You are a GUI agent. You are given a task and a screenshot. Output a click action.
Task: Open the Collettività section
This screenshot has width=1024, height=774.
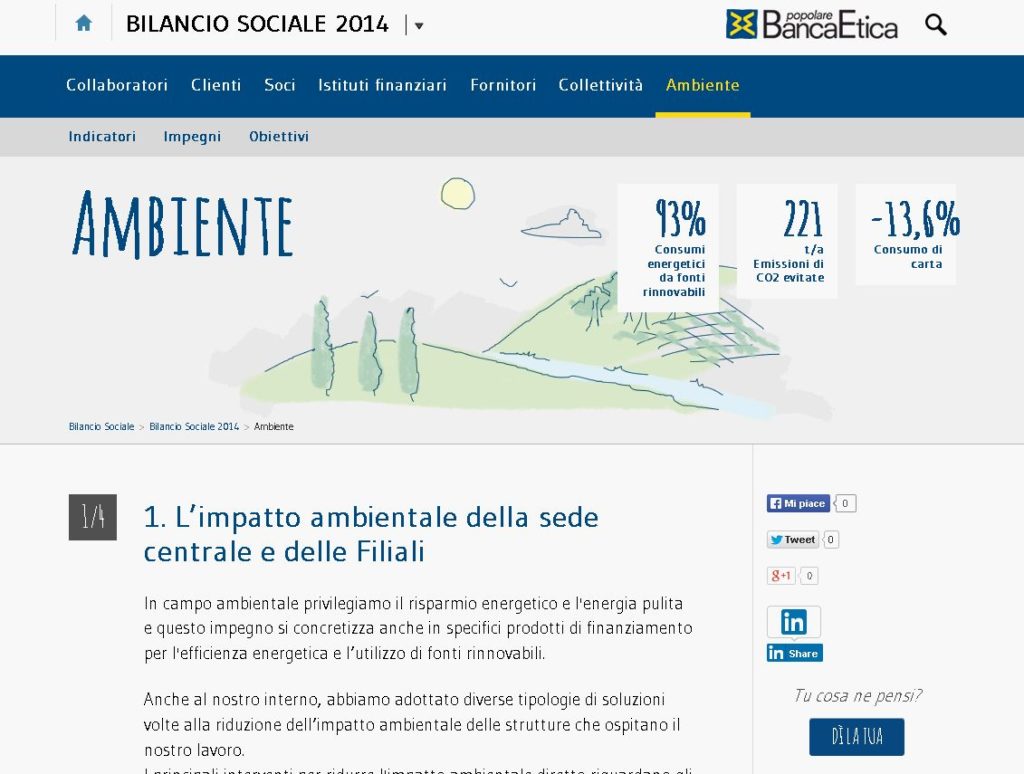600,85
